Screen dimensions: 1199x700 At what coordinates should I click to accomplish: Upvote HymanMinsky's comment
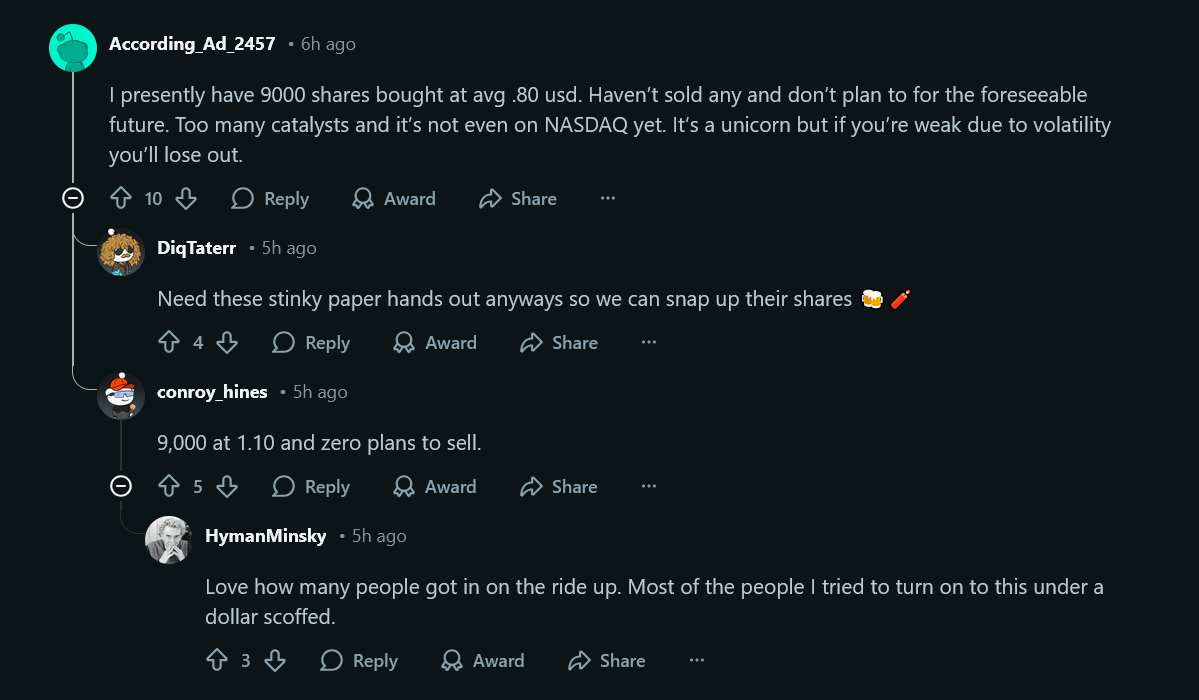coord(217,660)
